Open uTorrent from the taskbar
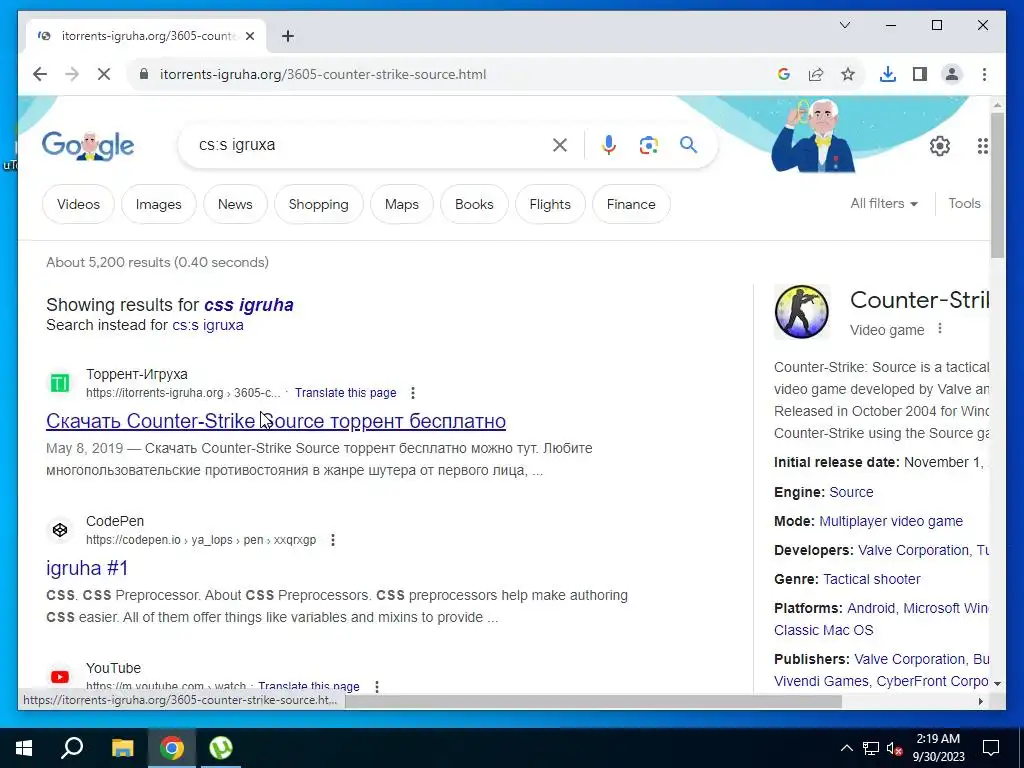This screenshot has height=768, width=1024. point(221,748)
